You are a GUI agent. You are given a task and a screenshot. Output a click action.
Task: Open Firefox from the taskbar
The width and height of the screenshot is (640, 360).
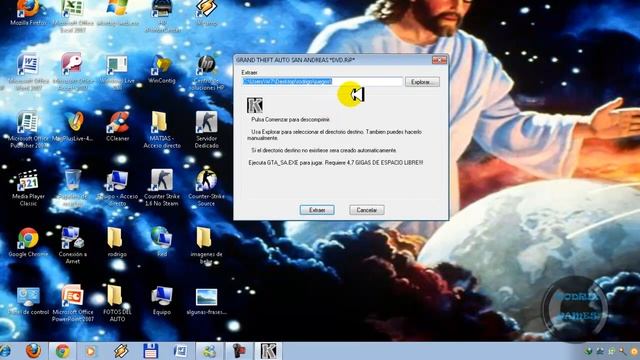click(x=33, y=351)
